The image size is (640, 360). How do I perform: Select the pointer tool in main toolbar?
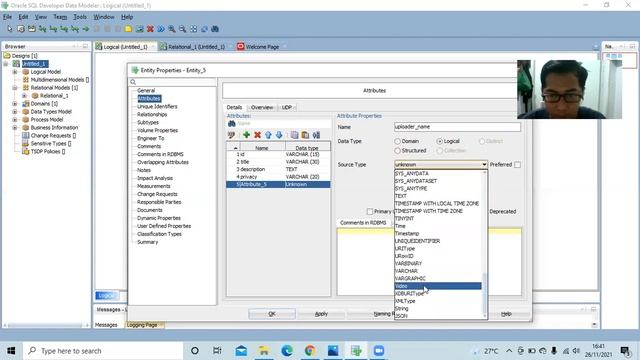click(10, 29)
